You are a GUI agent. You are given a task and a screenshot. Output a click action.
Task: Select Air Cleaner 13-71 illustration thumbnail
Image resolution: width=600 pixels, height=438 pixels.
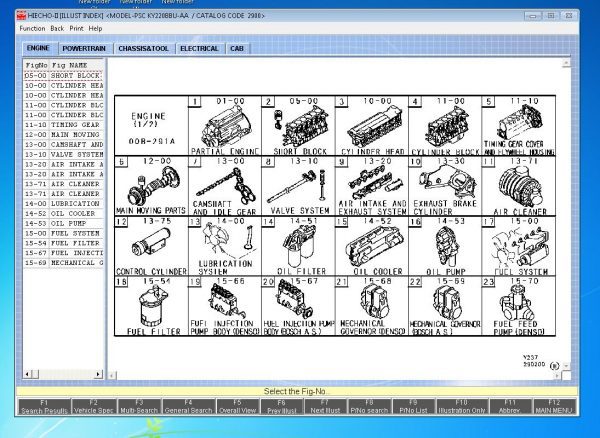(x=519, y=186)
